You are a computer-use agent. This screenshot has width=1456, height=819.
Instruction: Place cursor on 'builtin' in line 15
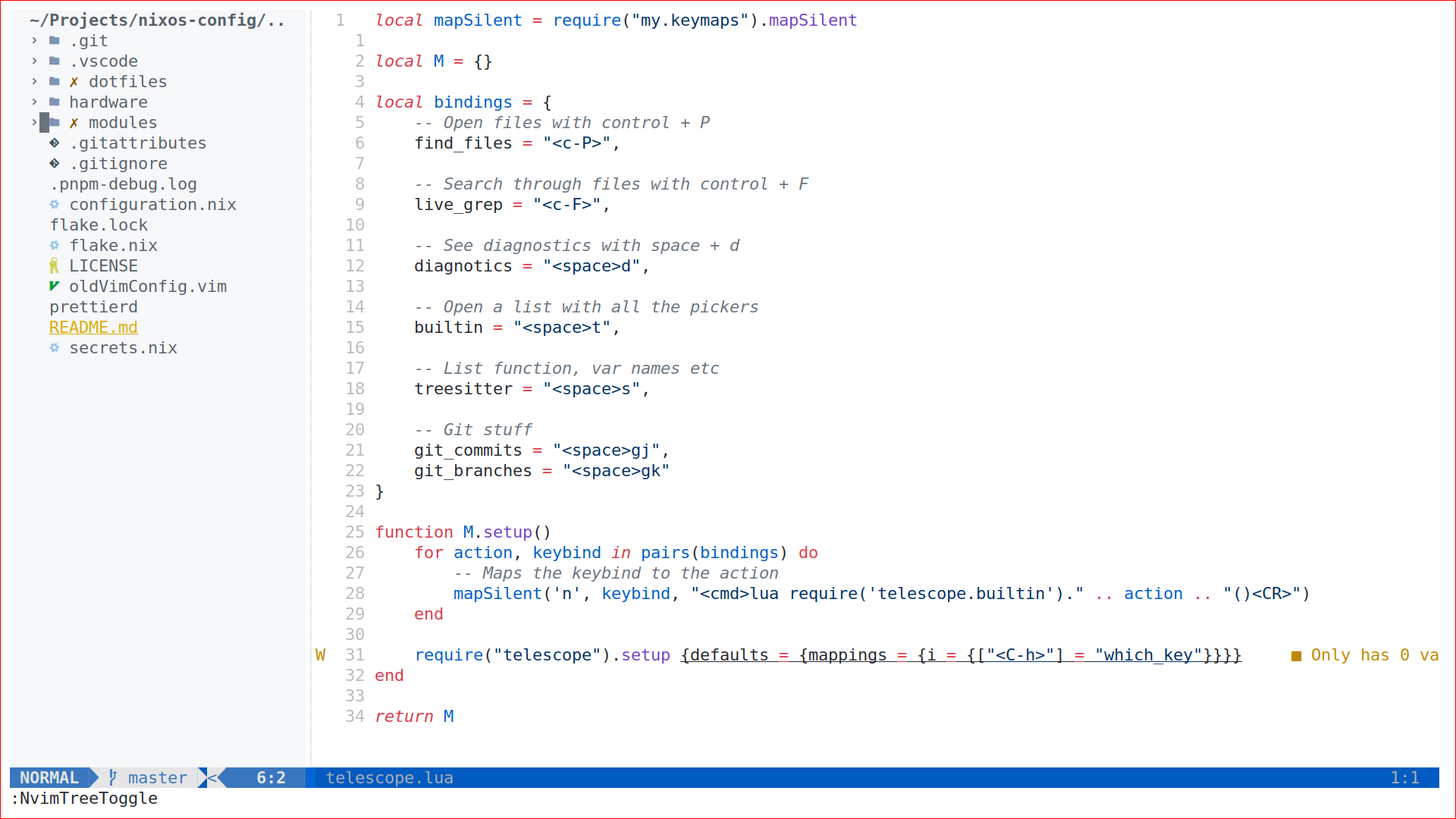pos(448,327)
